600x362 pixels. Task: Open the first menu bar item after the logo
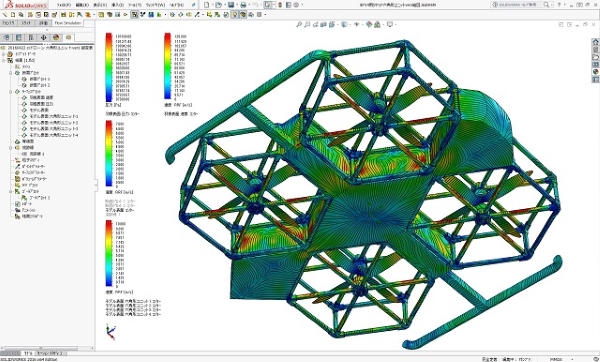[64, 5]
